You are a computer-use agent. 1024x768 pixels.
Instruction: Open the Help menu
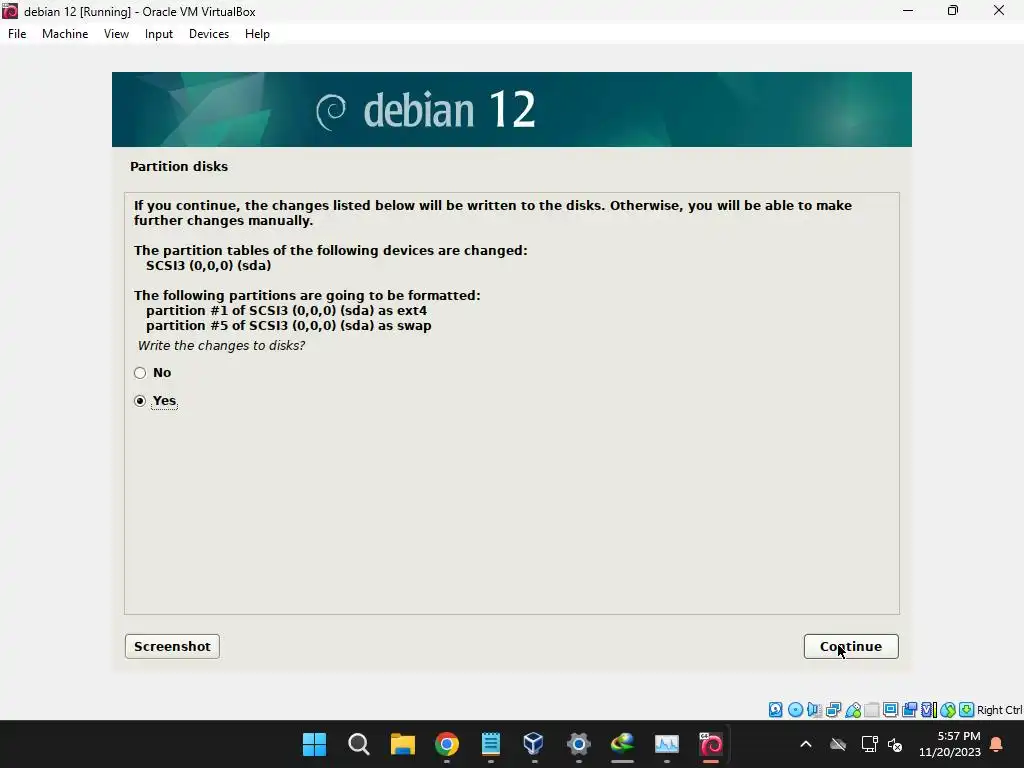coord(257,34)
